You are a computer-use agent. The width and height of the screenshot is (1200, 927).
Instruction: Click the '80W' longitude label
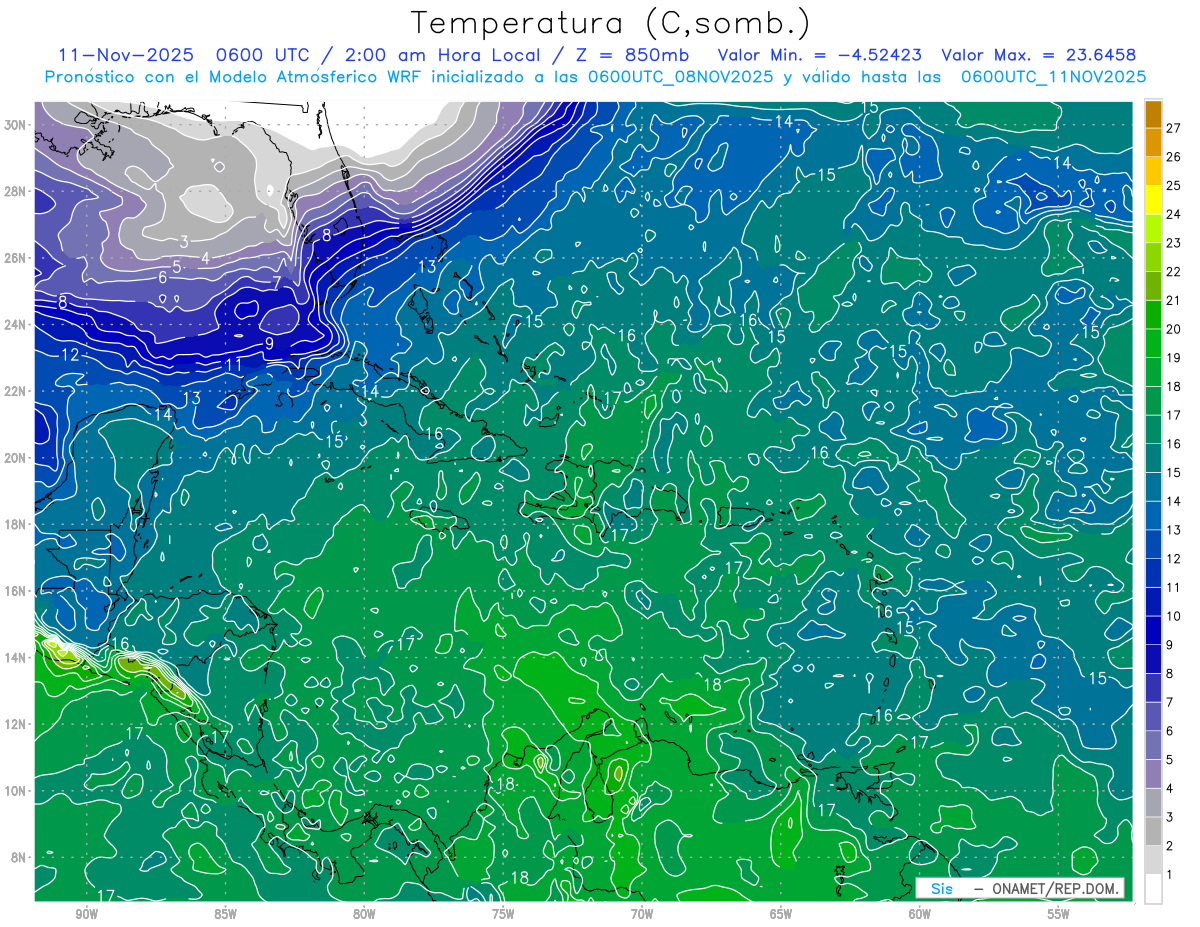click(364, 913)
